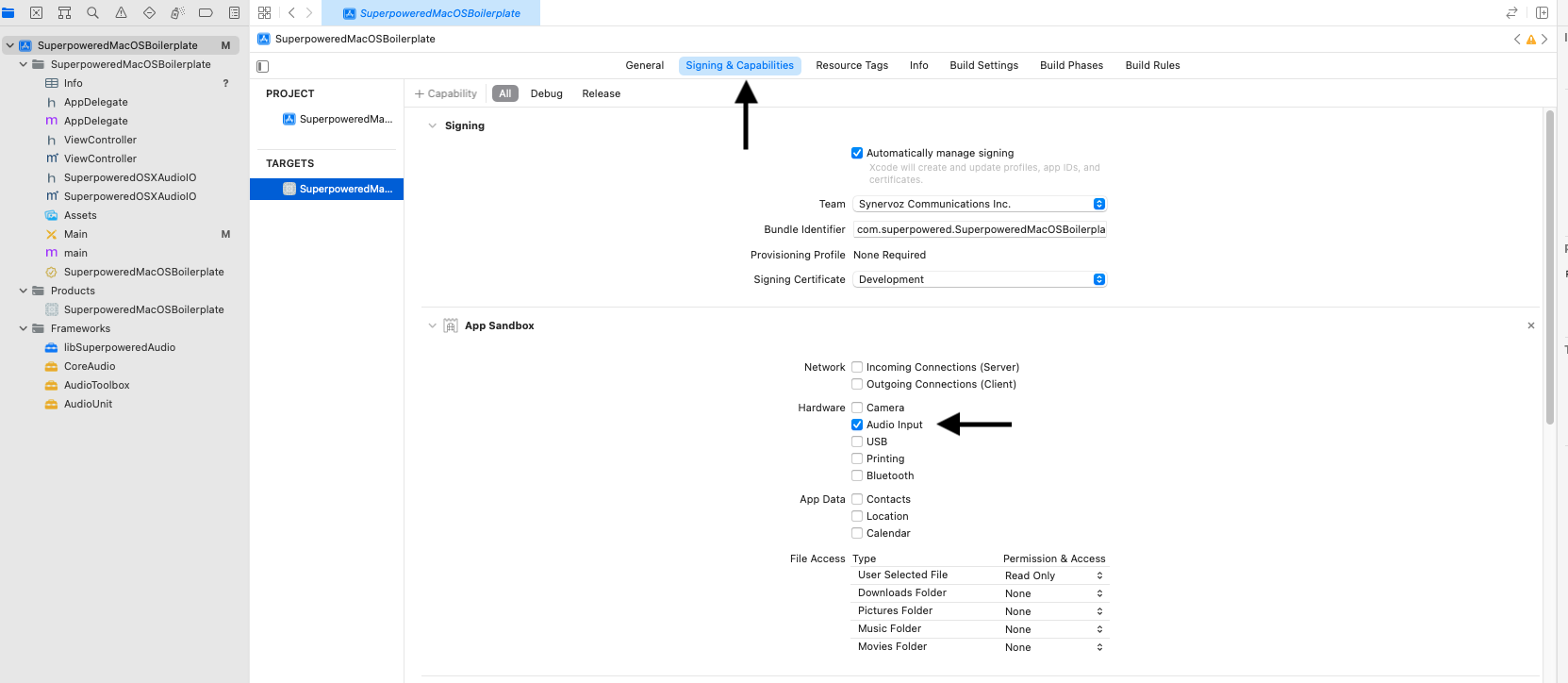Open the Debug navigator icon
The image size is (1568, 683).
coord(177,13)
